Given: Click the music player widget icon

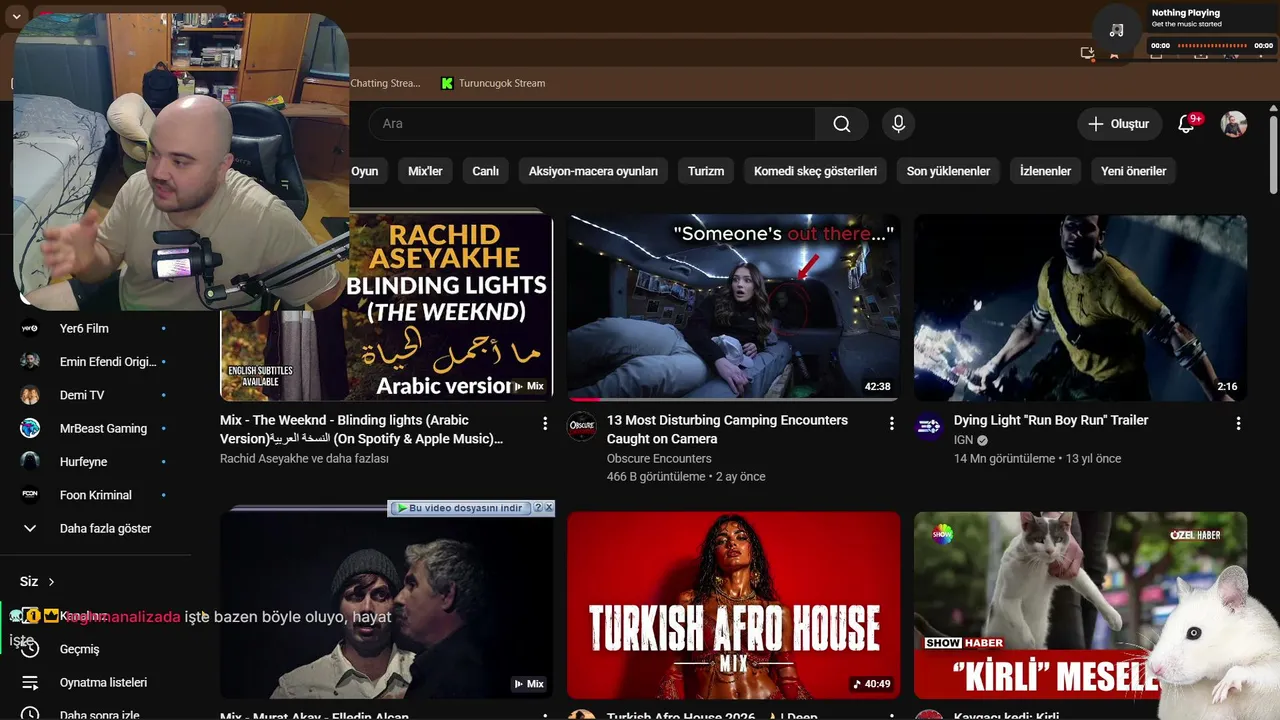Looking at the screenshot, I should coord(1117,30).
